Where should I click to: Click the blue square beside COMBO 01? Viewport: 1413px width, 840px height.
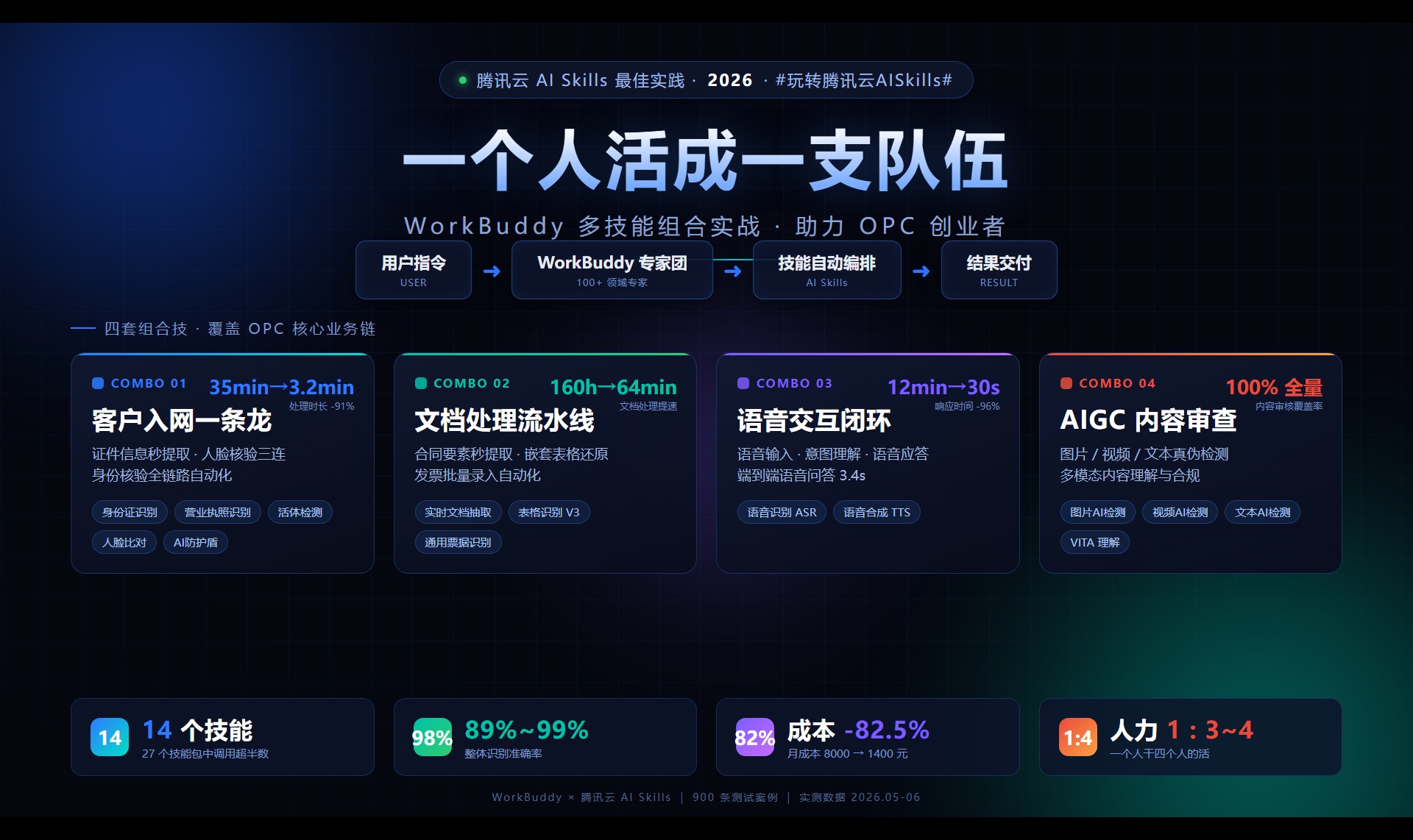[x=98, y=383]
